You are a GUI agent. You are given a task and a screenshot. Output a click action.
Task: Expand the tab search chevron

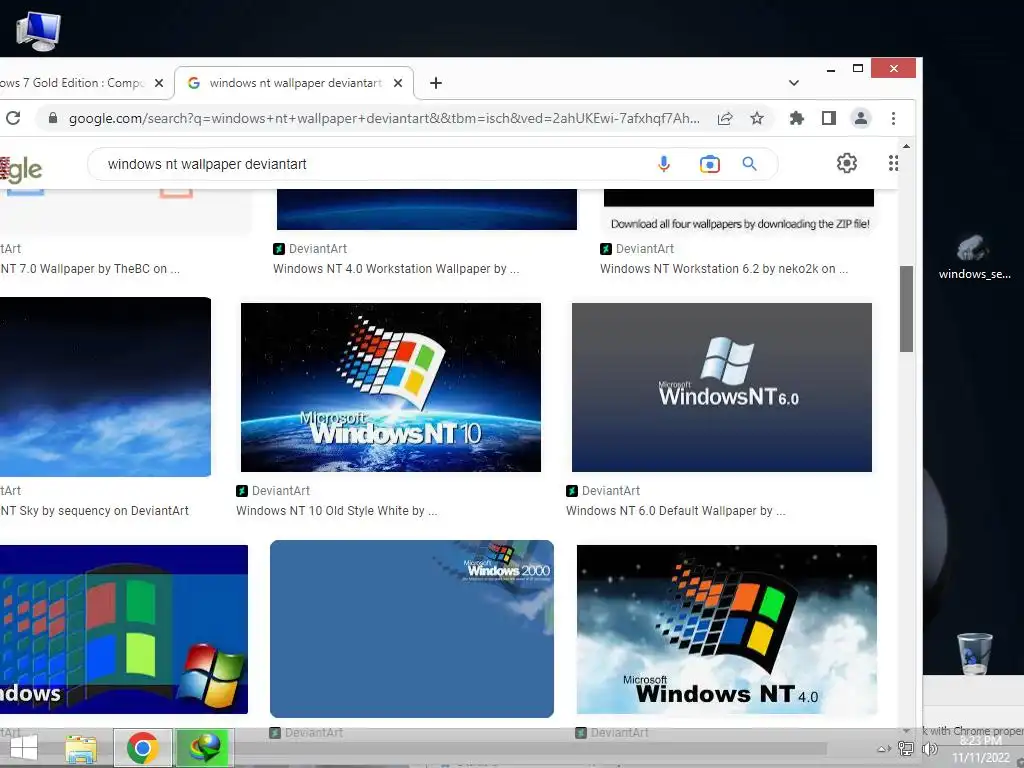[793, 83]
